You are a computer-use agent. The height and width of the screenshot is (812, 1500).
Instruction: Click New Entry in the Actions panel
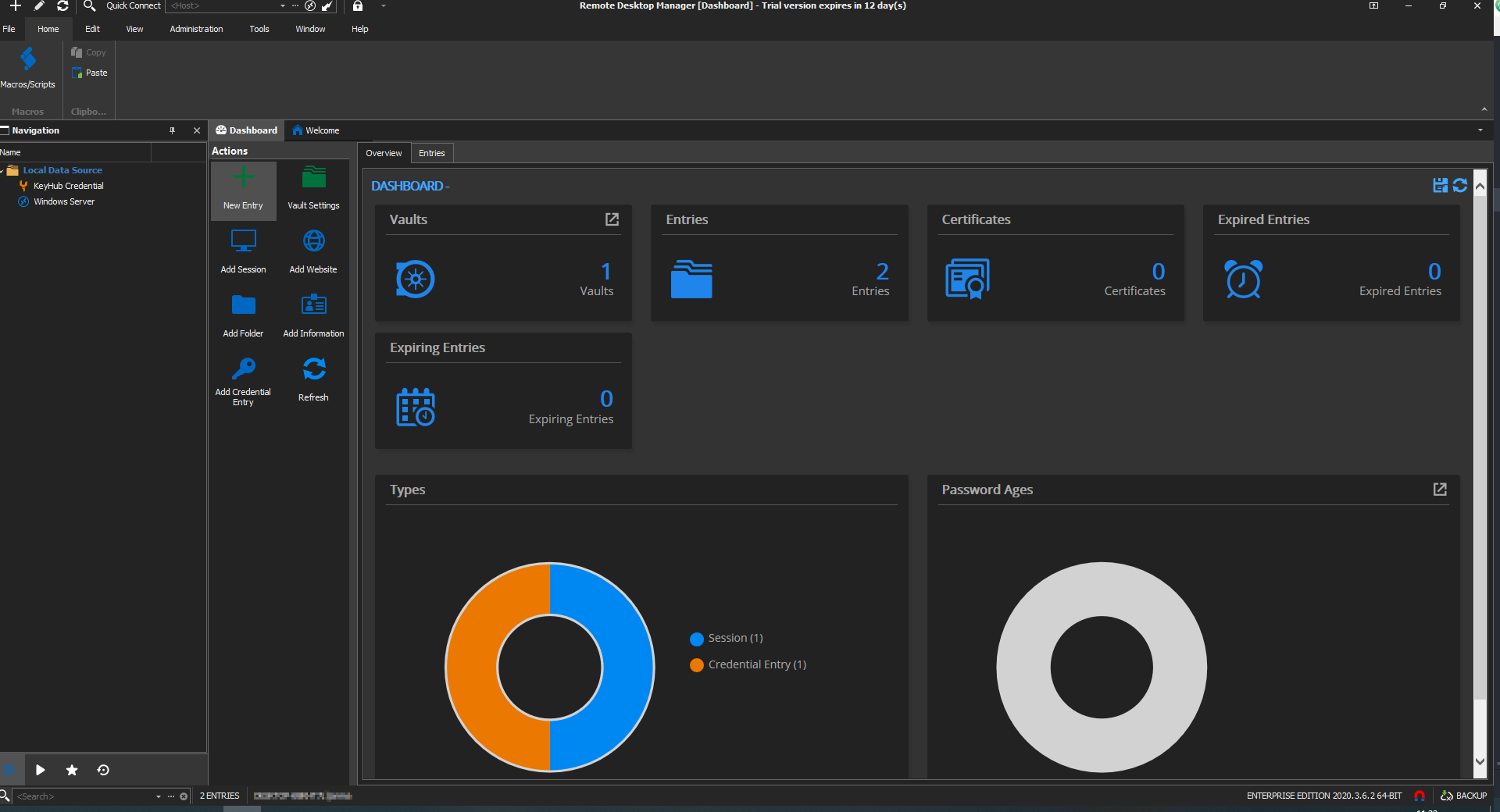click(243, 191)
